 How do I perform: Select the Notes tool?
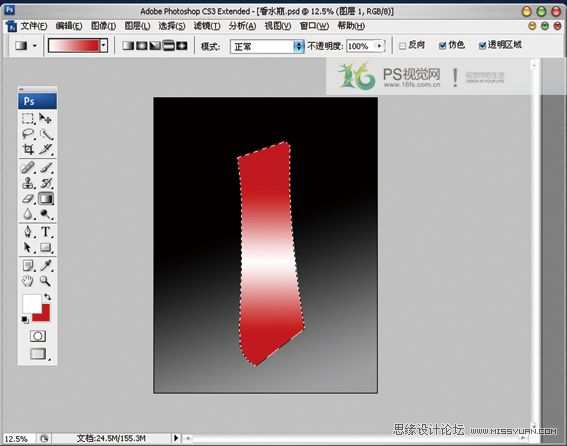[28, 266]
